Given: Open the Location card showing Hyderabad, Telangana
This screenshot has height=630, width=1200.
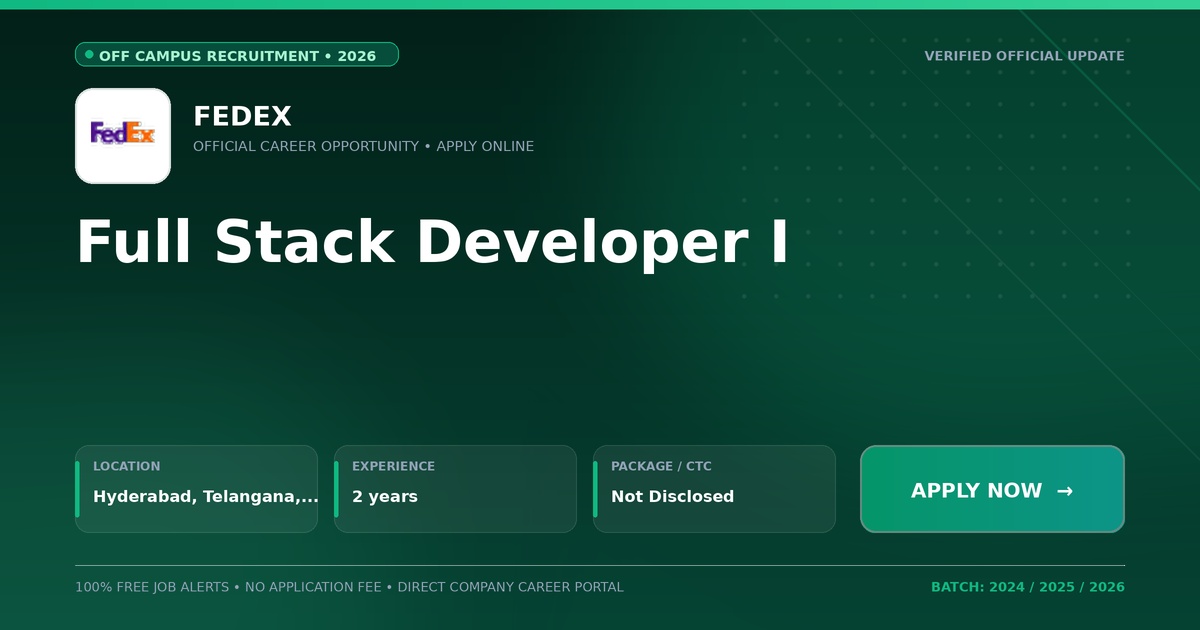Looking at the screenshot, I should 196,489.
